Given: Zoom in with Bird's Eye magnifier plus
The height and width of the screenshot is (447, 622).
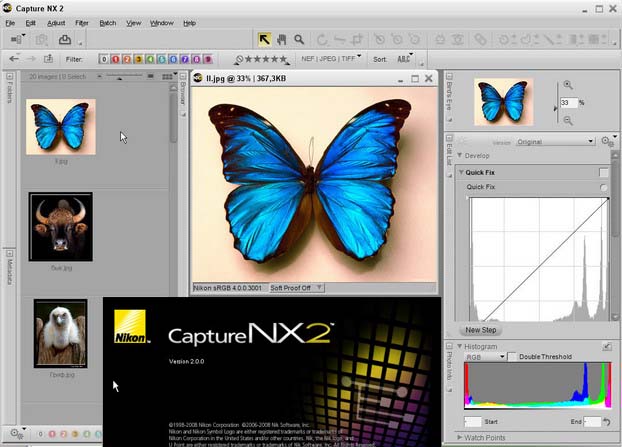Looking at the screenshot, I should coord(568,84).
